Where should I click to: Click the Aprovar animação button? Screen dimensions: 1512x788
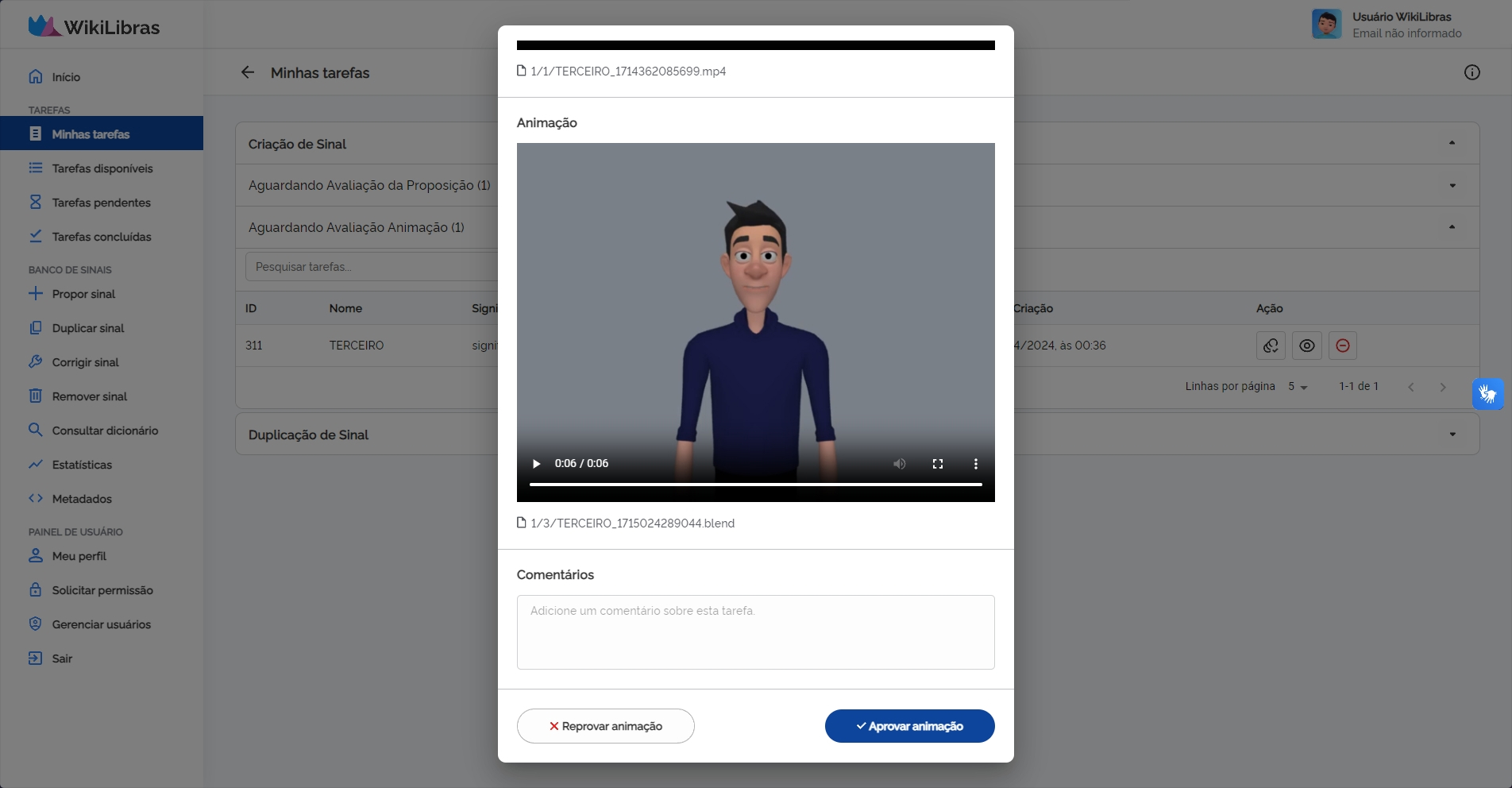(908, 725)
